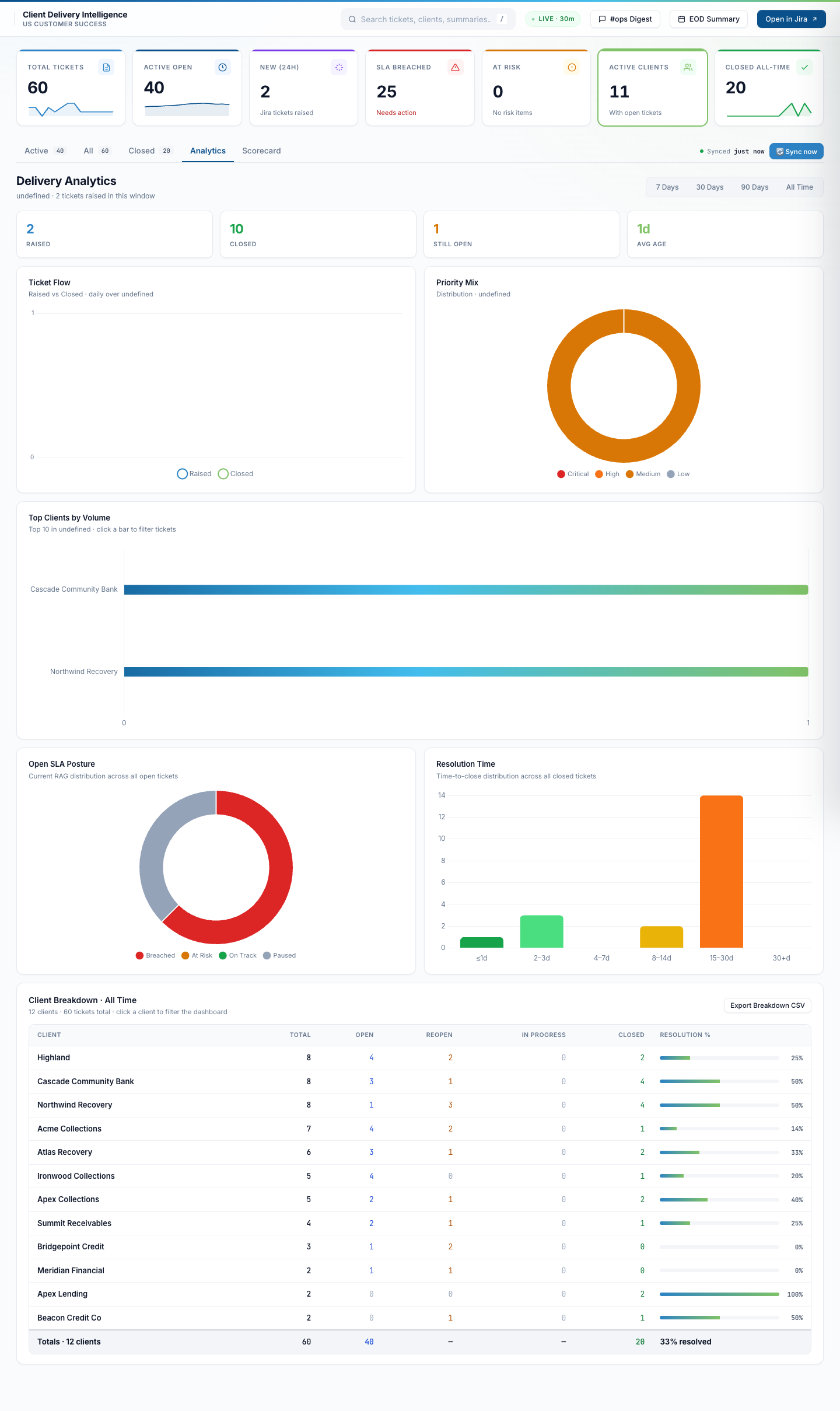Select the 30 Days range

[x=709, y=187]
